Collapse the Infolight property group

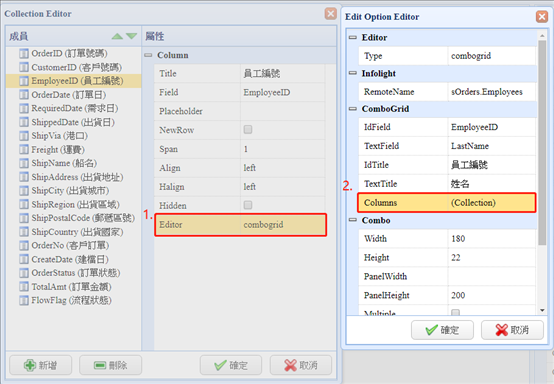(x=353, y=73)
